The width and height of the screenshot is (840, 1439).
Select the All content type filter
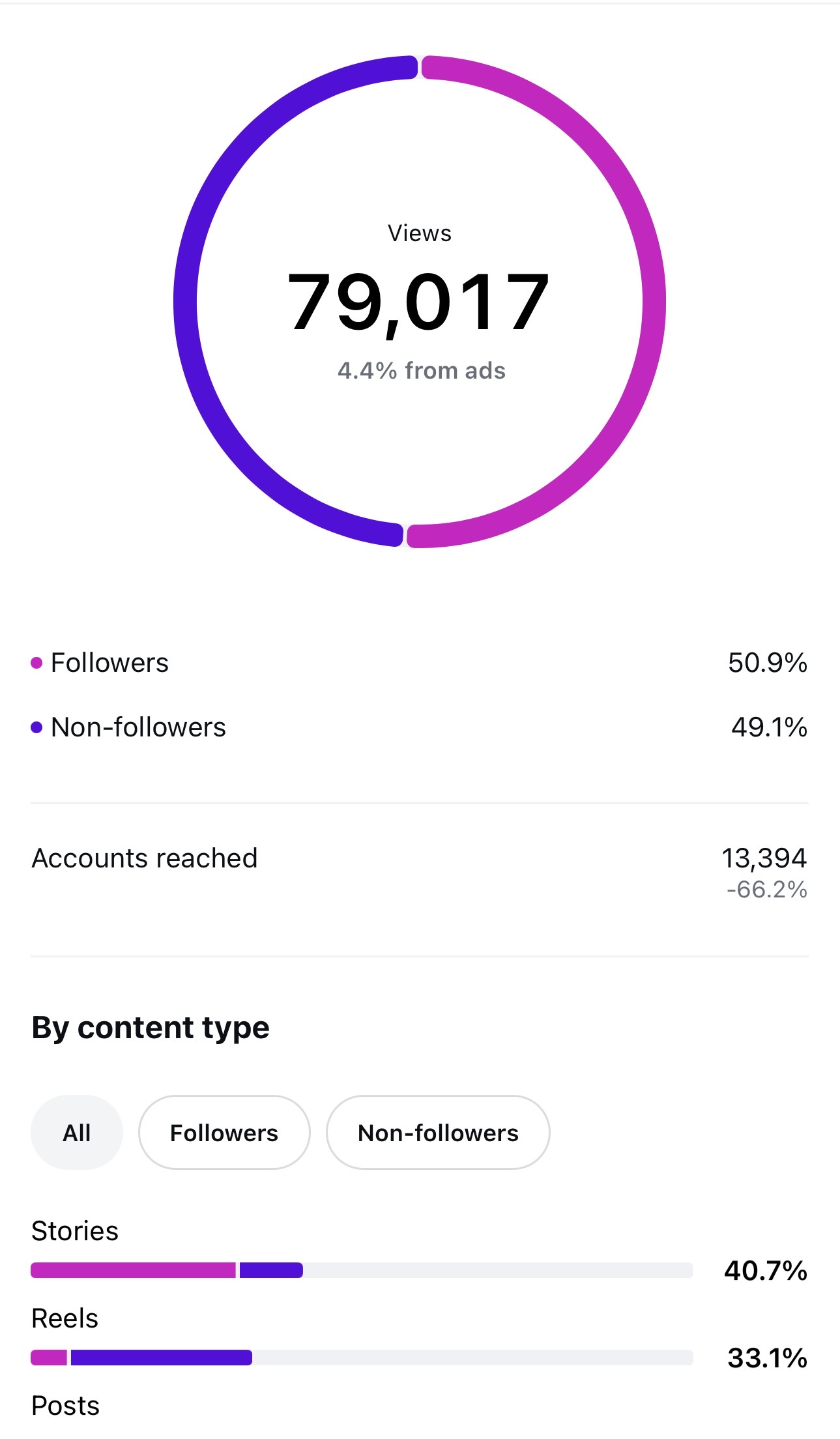(77, 1133)
